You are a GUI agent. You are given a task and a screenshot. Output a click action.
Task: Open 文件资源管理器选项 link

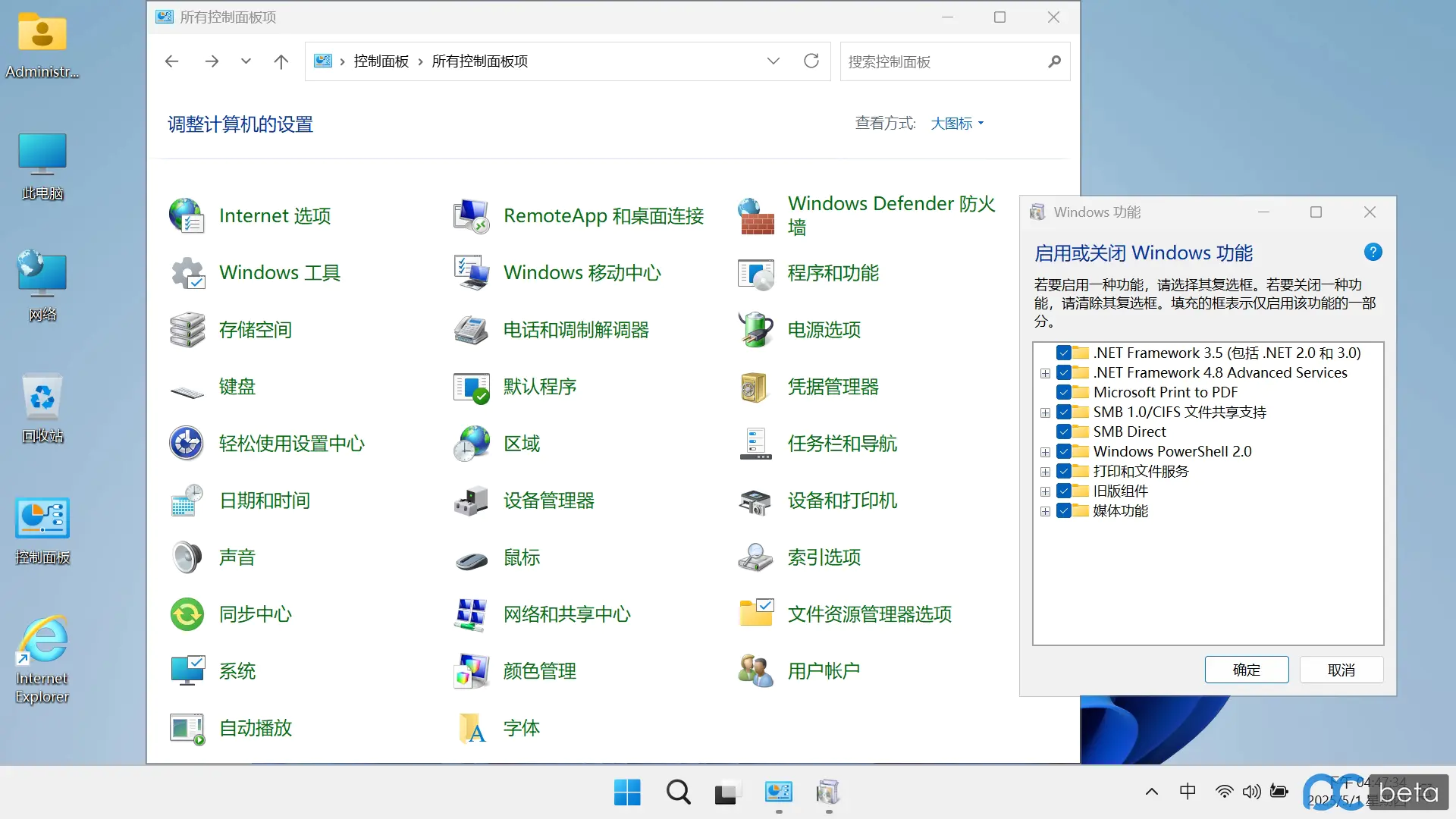click(x=869, y=614)
